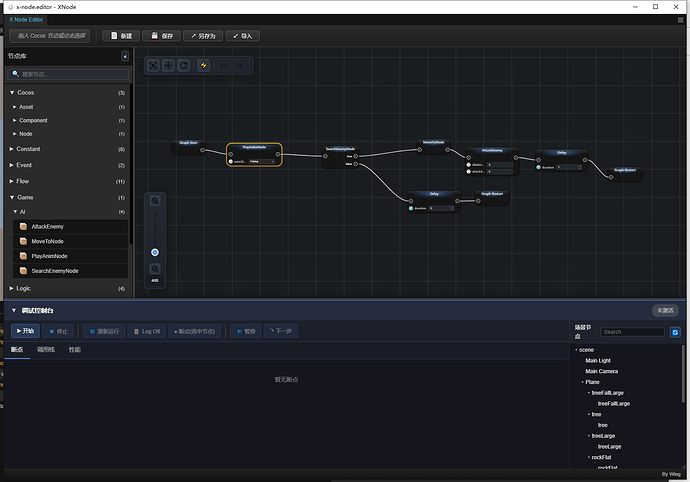This screenshot has height=482, width=690.
Task: Expand the Flow category
Action: pos(12,181)
